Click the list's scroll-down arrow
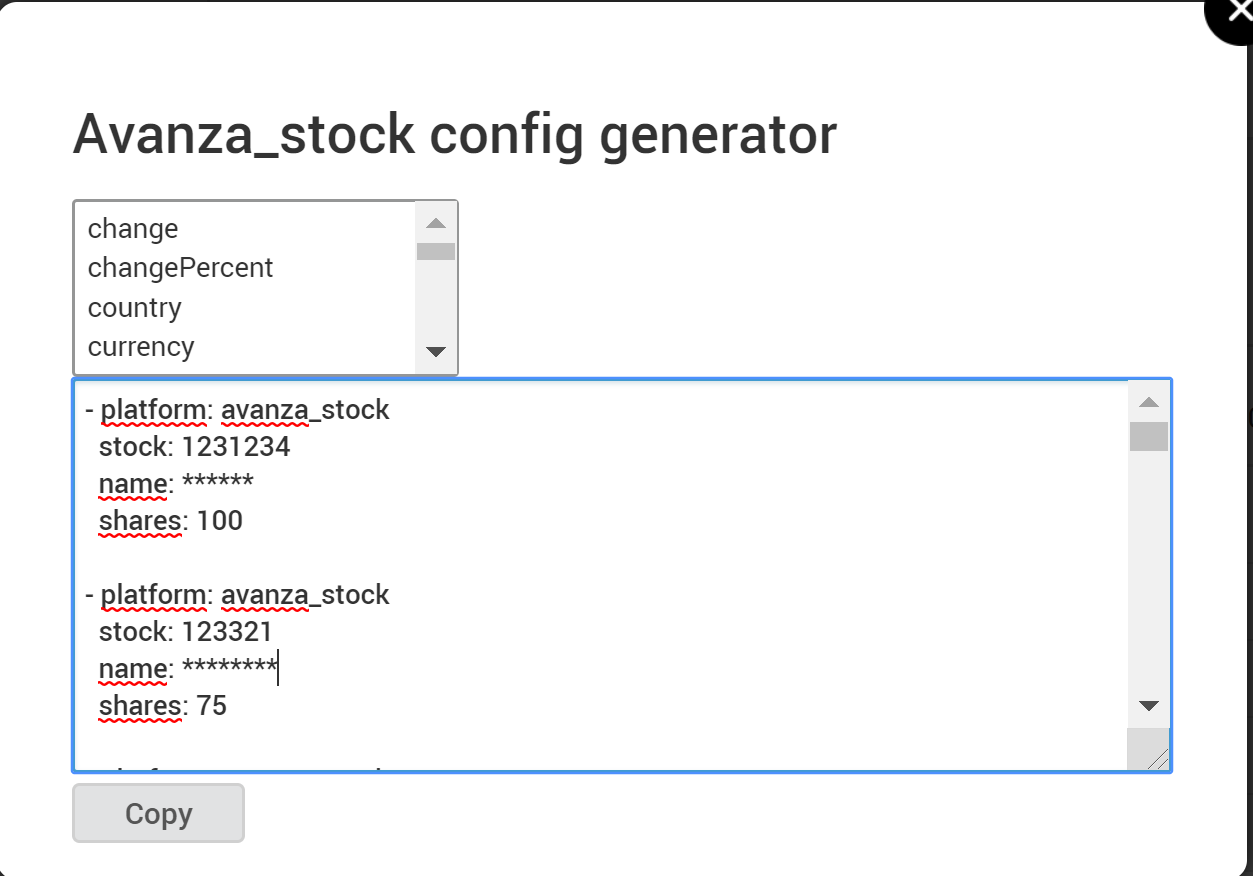Viewport: 1253px width, 876px height. coord(434,352)
